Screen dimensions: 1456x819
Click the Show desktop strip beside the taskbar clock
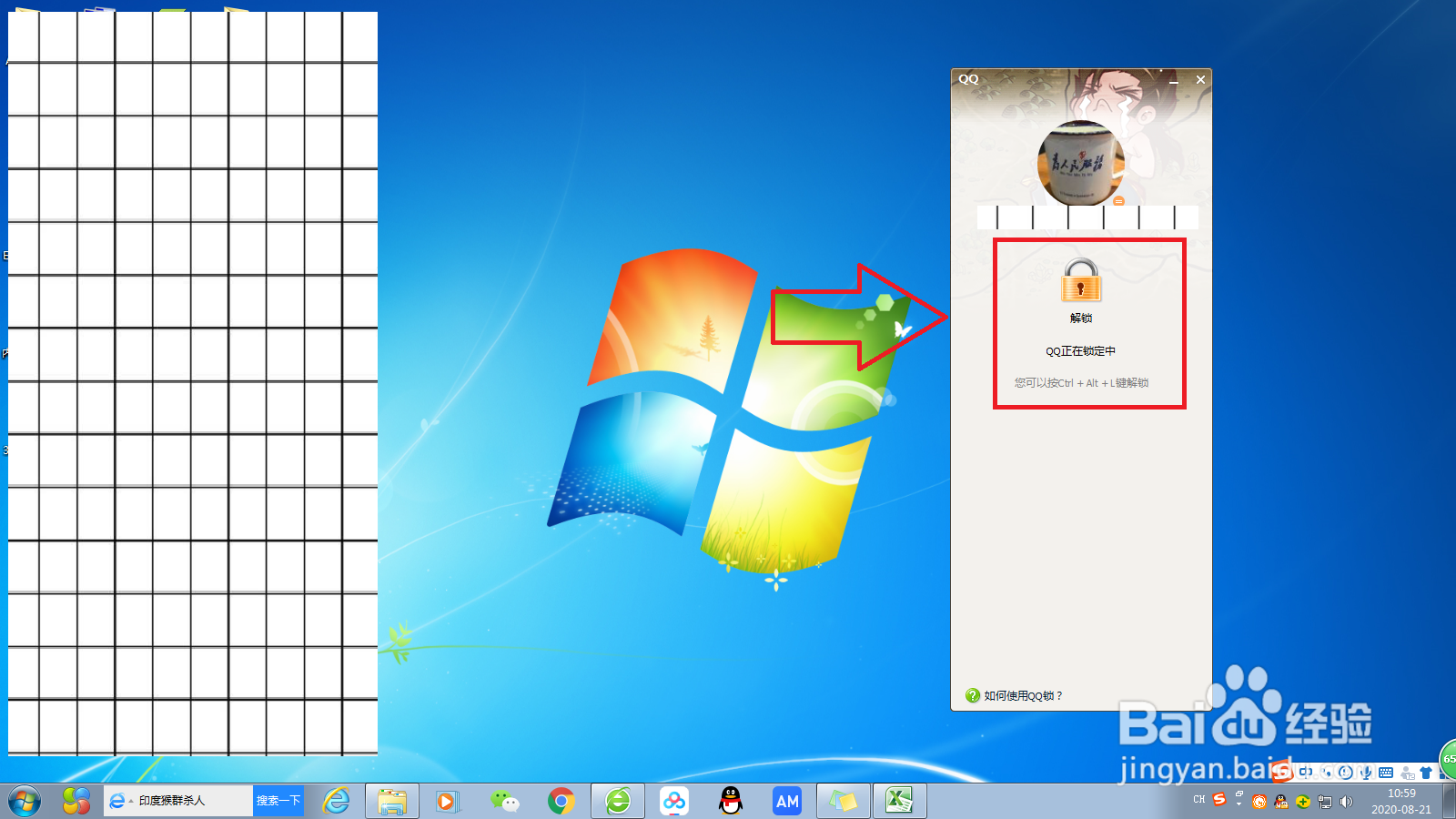pyautogui.click(x=1450, y=801)
